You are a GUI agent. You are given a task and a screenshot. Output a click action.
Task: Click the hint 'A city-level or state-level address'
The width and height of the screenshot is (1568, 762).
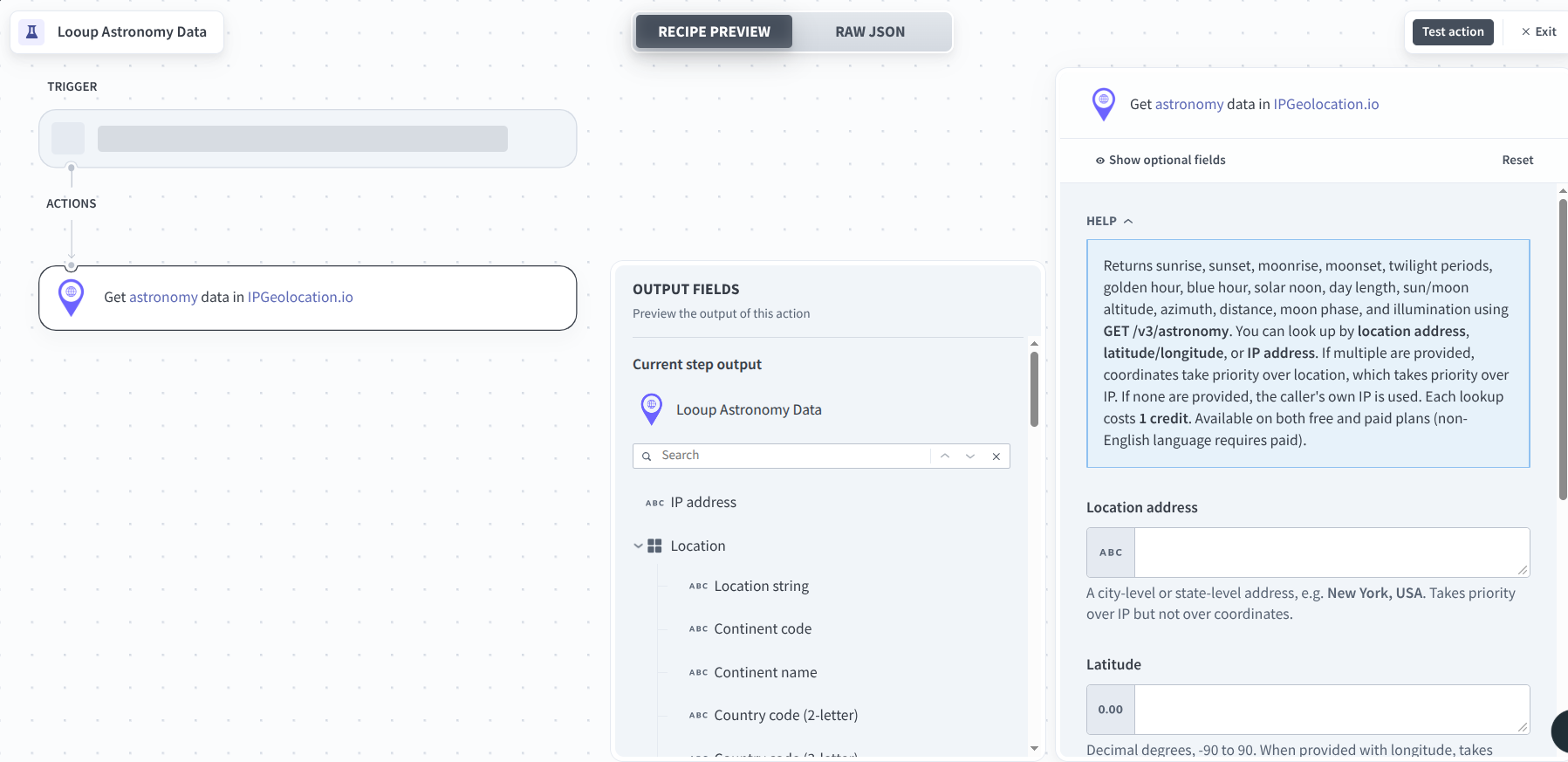click(x=1301, y=604)
